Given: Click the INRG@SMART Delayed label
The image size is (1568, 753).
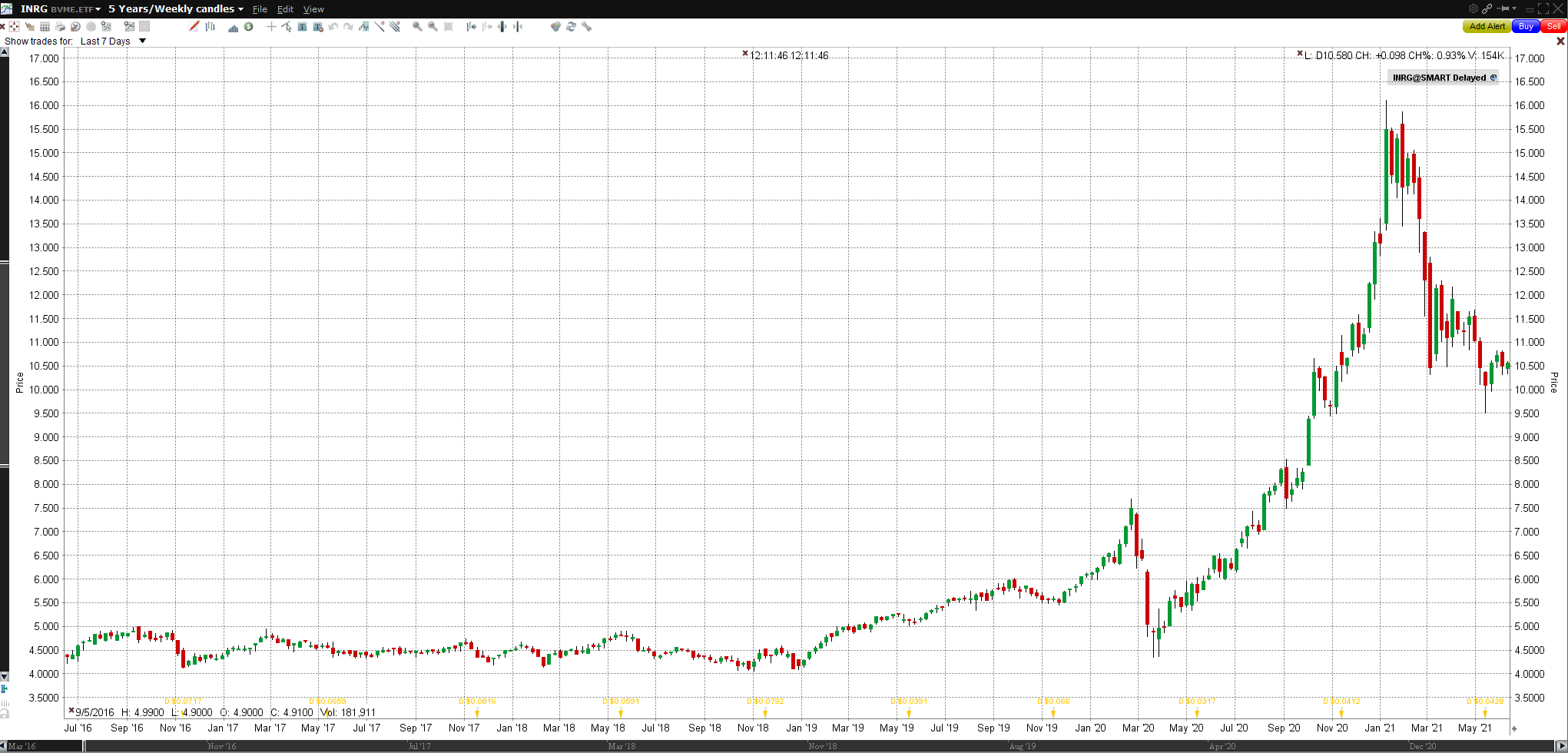Looking at the screenshot, I should [1443, 78].
